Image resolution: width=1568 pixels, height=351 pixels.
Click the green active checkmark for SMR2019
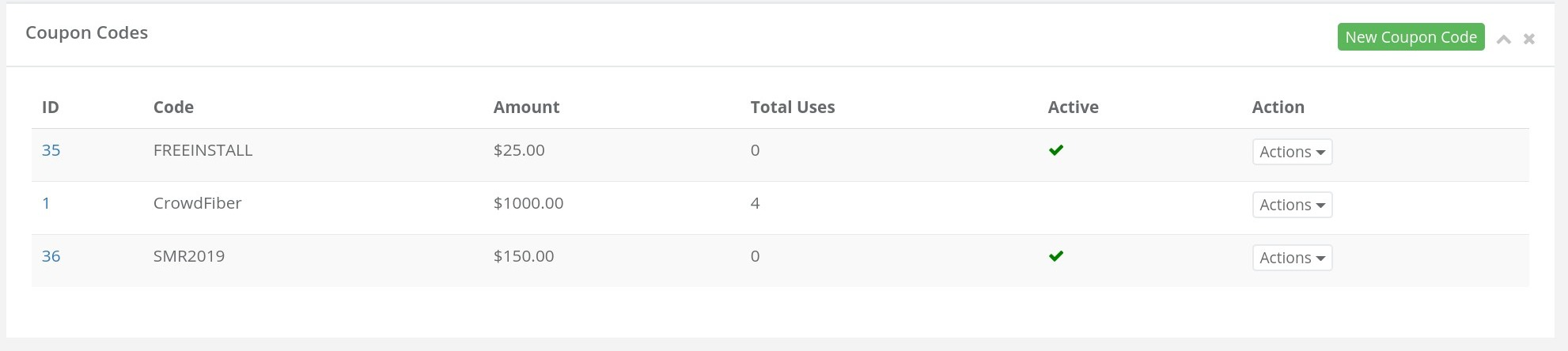pos(1055,256)
